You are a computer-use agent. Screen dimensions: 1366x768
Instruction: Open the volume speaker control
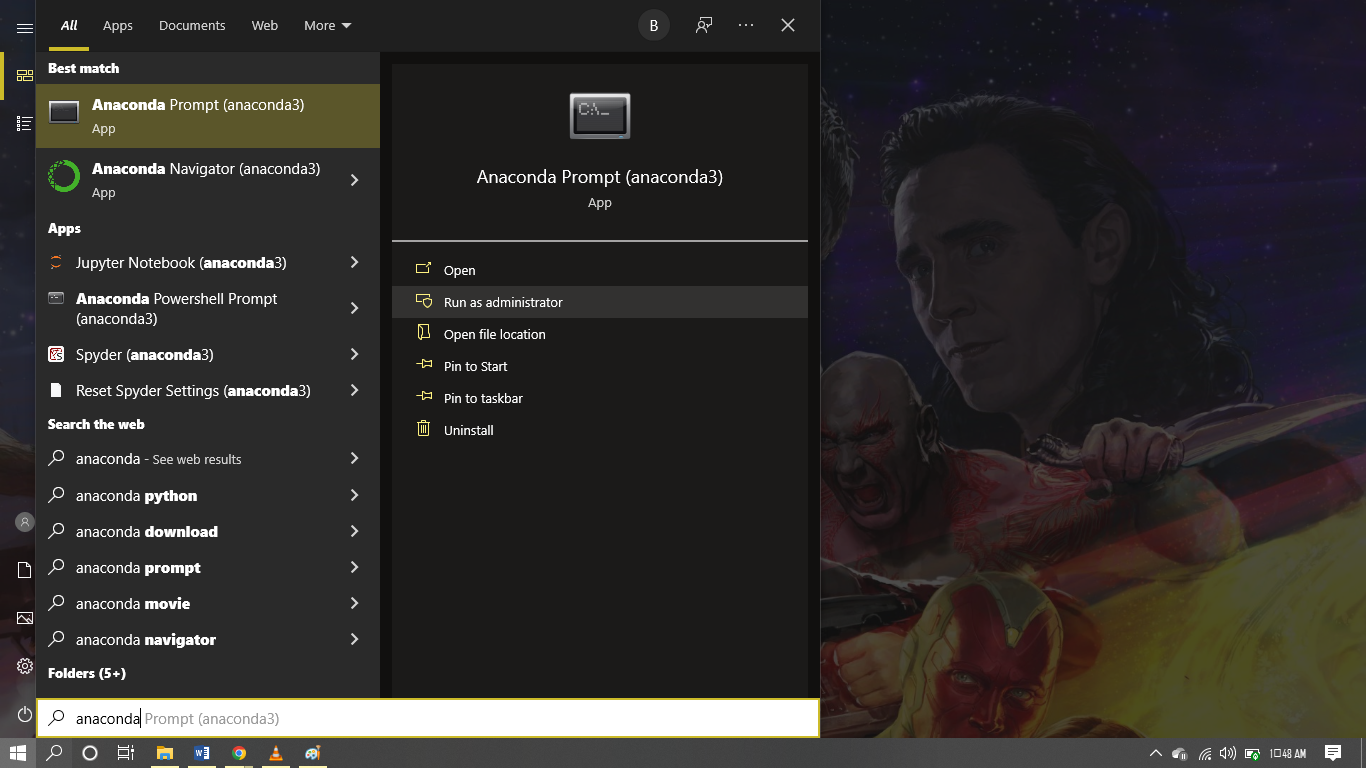[1228, 753]
